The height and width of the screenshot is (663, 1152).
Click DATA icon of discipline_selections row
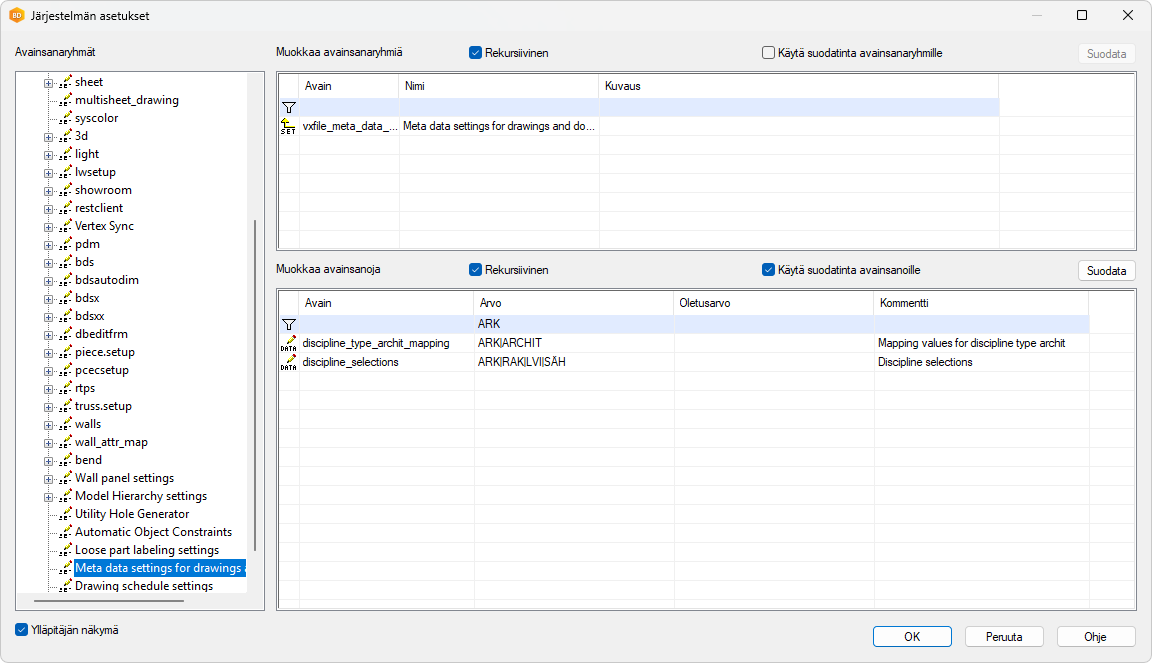[x=288, y=362]
